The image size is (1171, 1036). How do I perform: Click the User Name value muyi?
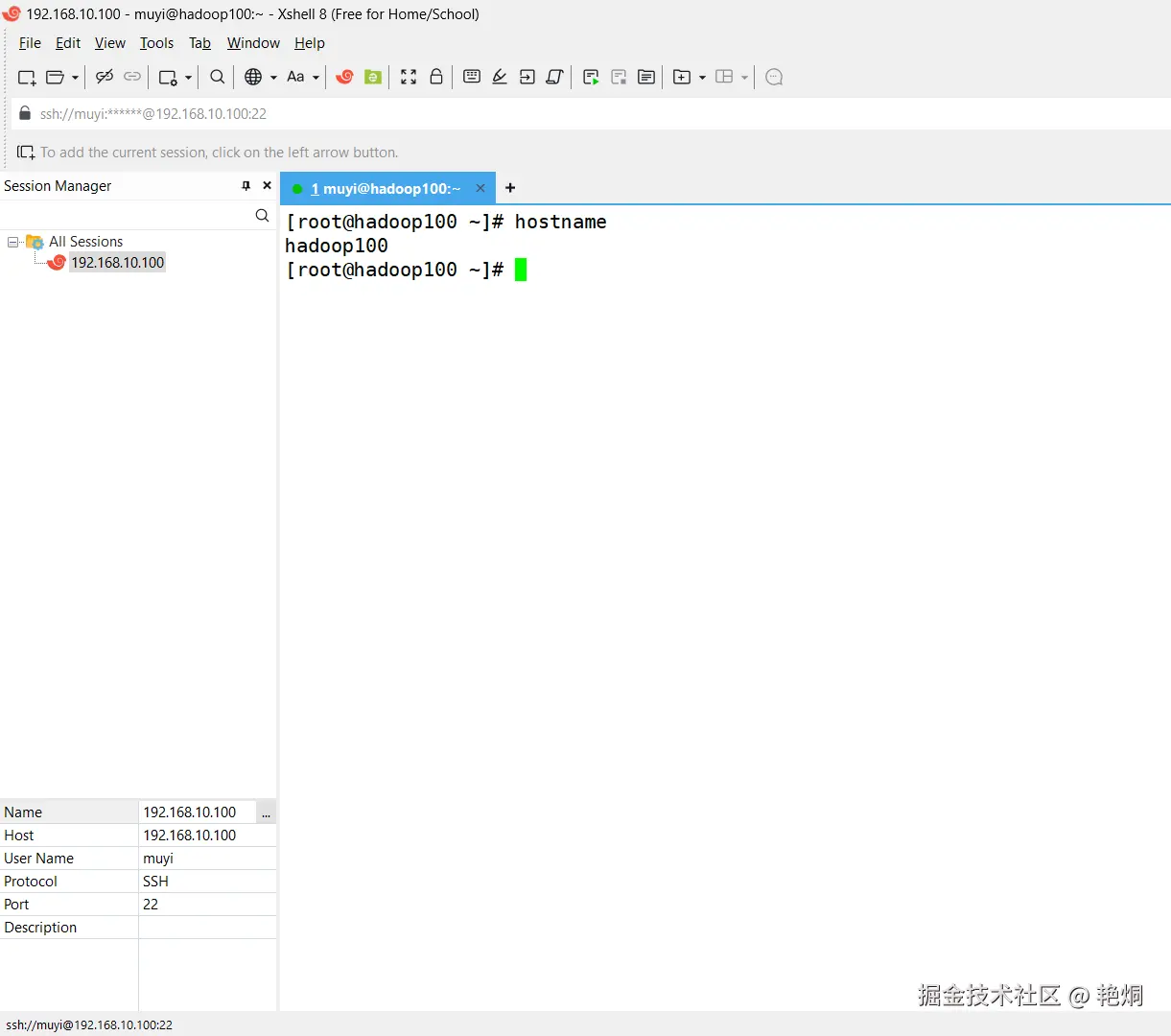click(158, 859)
